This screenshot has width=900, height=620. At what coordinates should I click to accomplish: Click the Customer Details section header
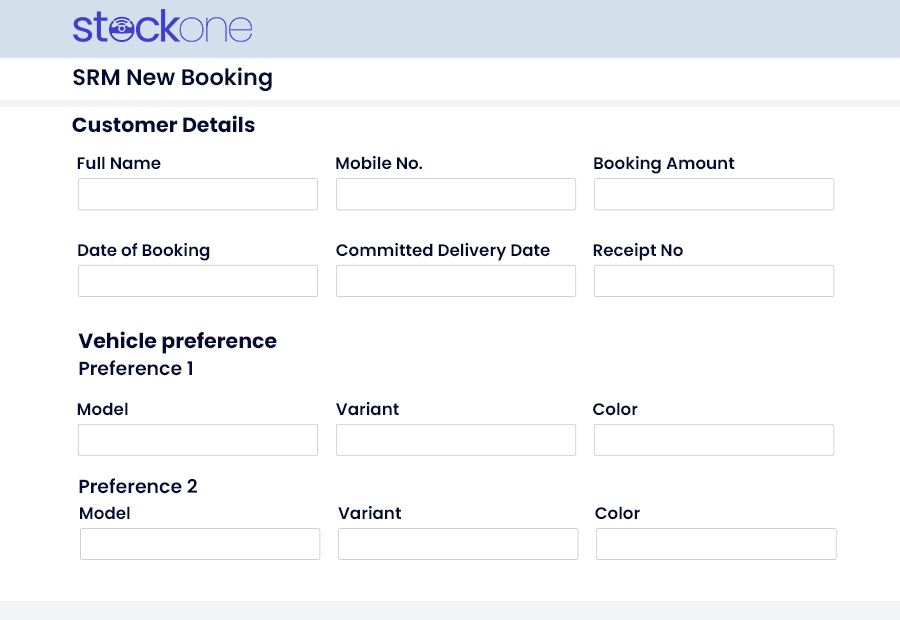(163, 125)
